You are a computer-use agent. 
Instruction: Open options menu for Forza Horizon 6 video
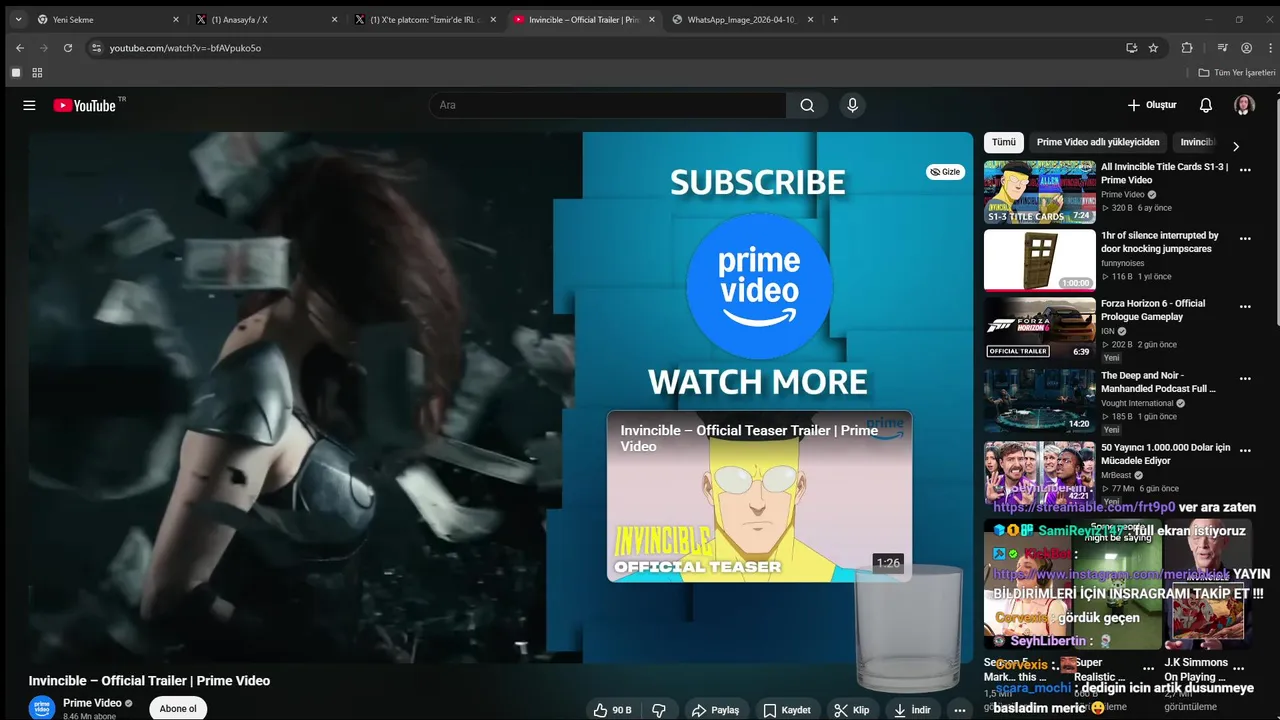point(1245,307)
